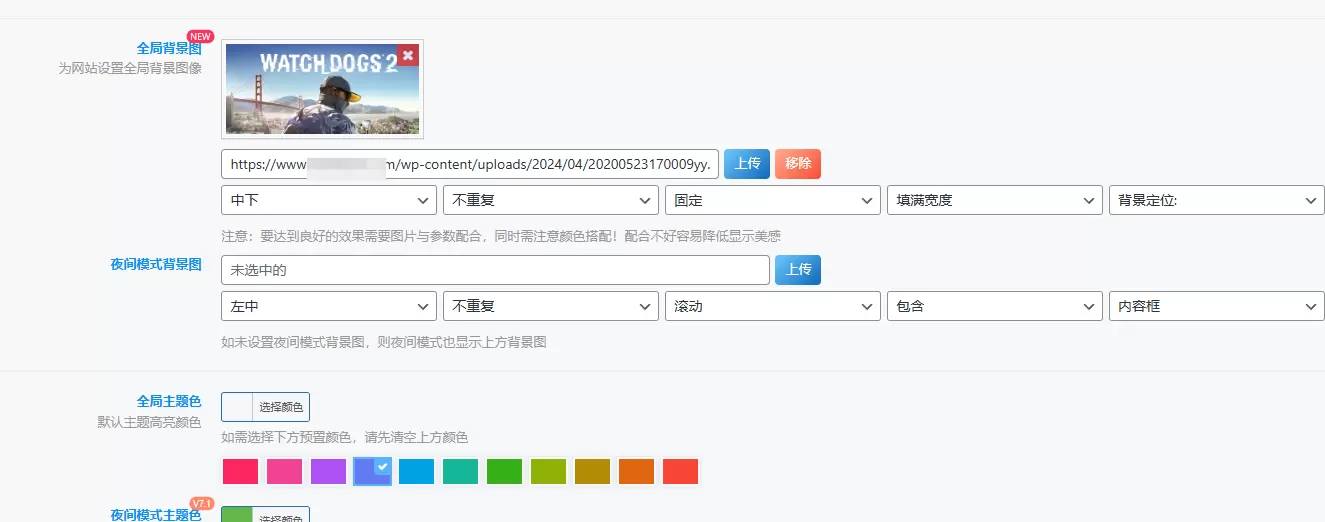
Task: Select the orange preset color swatch
Action: (637, 471)
